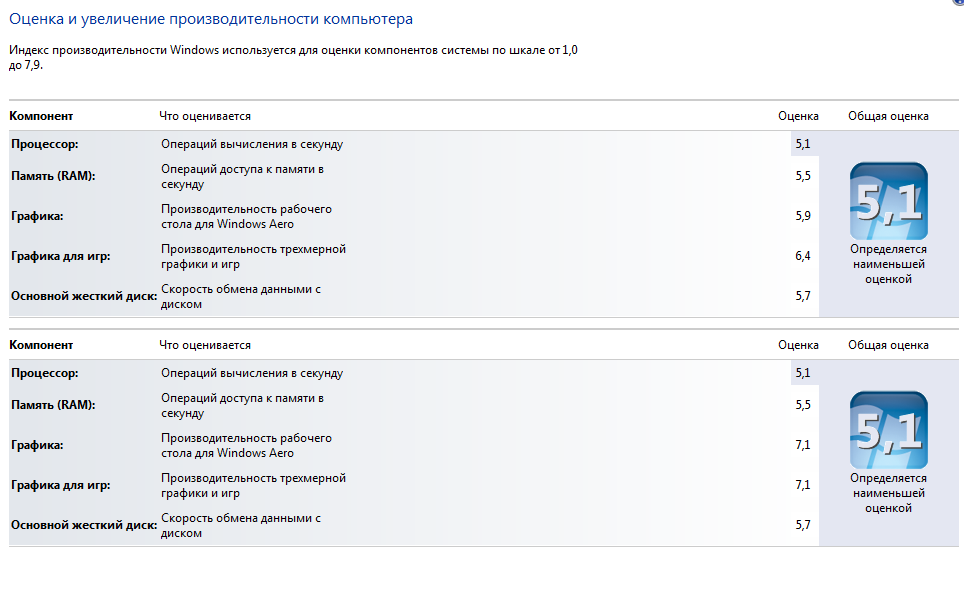This screenshot has width=964, height=600.
Task: Click the 'Индекс производительности Windows' intro paragraph
Action: point(293,56)
